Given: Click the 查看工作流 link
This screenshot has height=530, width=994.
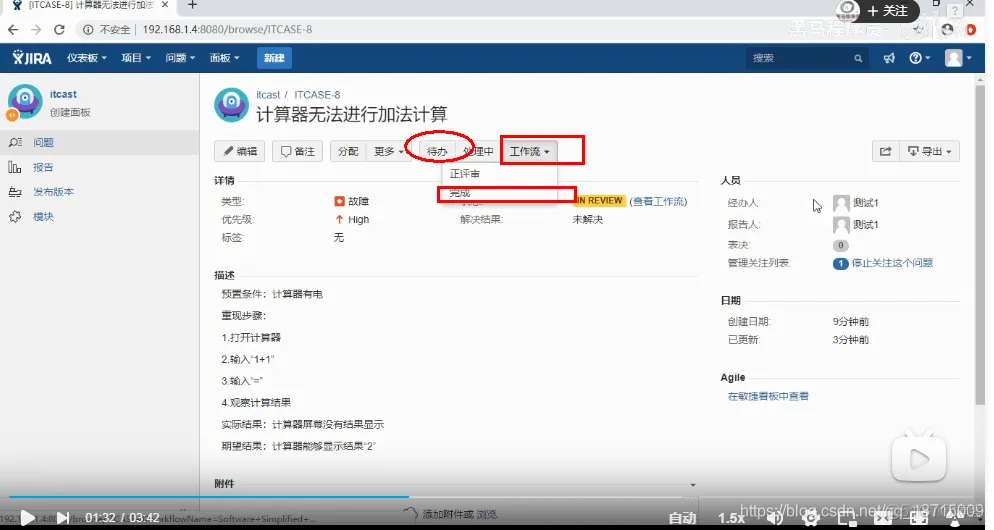Looking at the screenshot, I should tap(658, 201).
